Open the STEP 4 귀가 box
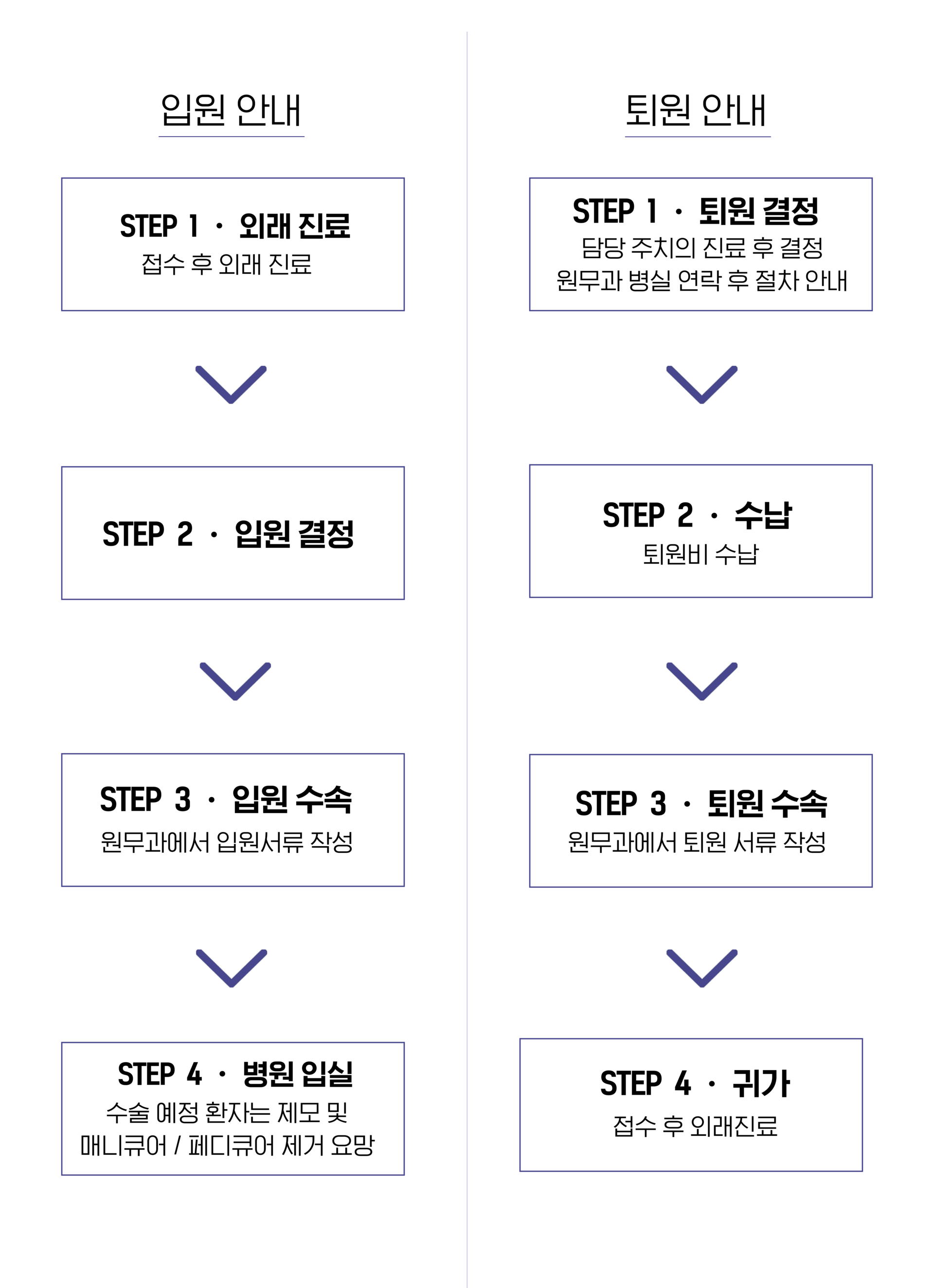 point(691,1105)
